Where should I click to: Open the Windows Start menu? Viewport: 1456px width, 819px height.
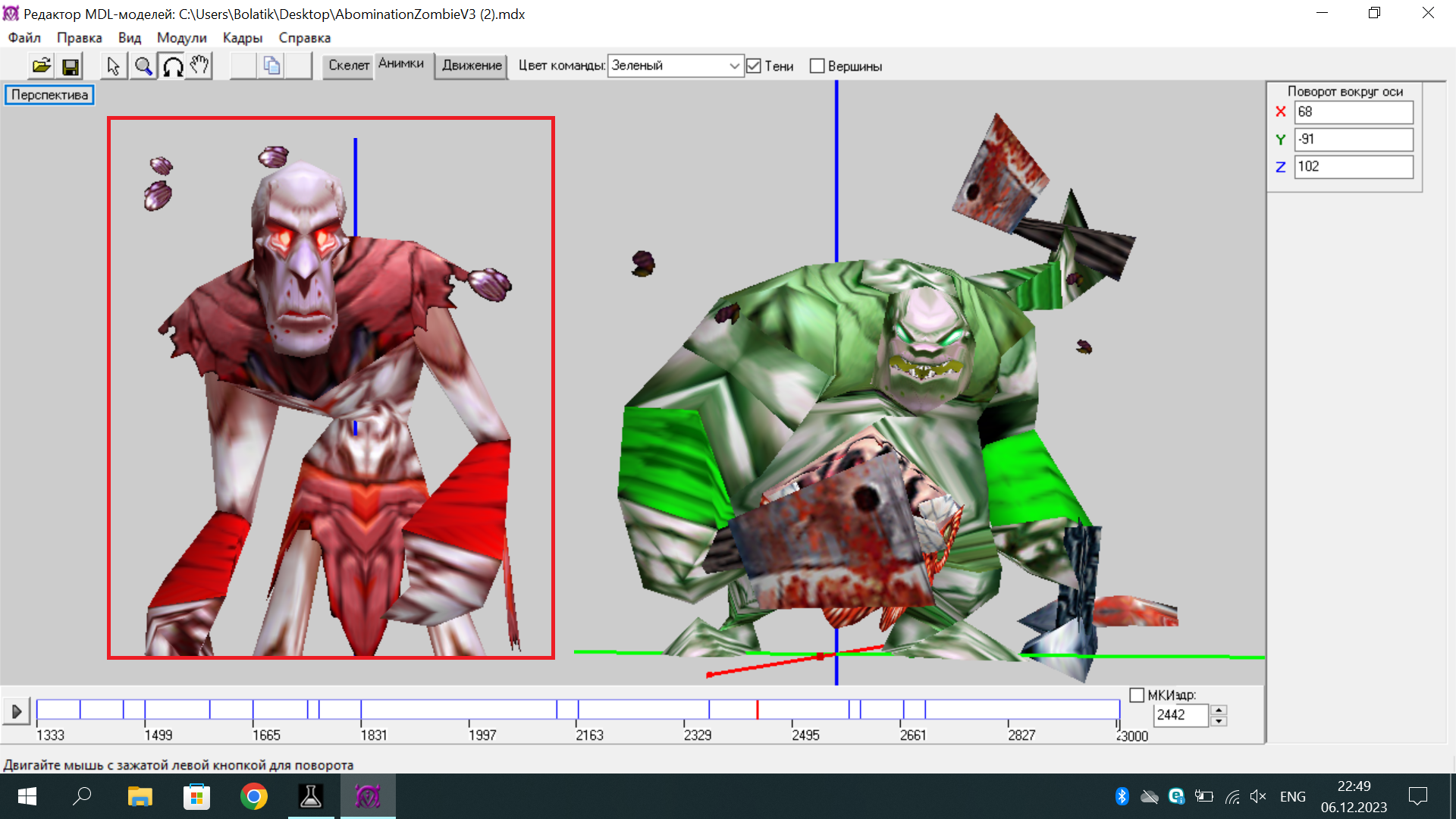27,796
